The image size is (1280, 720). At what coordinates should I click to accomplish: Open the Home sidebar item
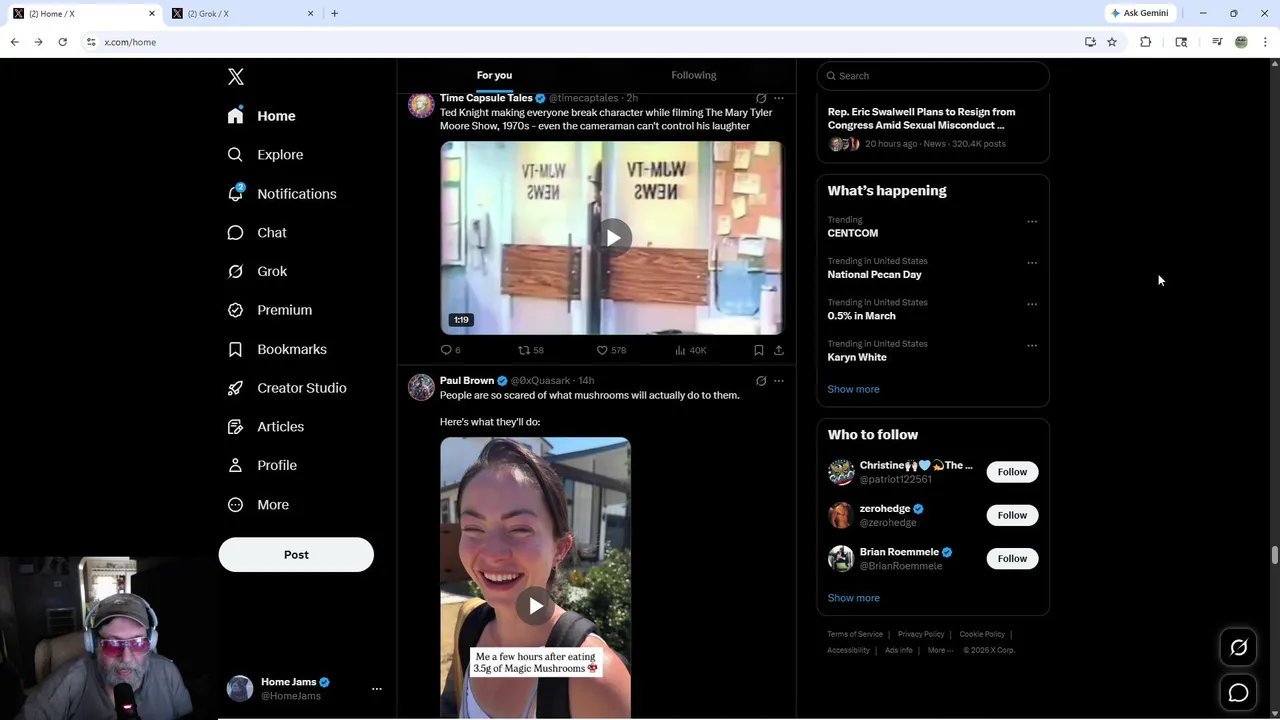point(261,116)
